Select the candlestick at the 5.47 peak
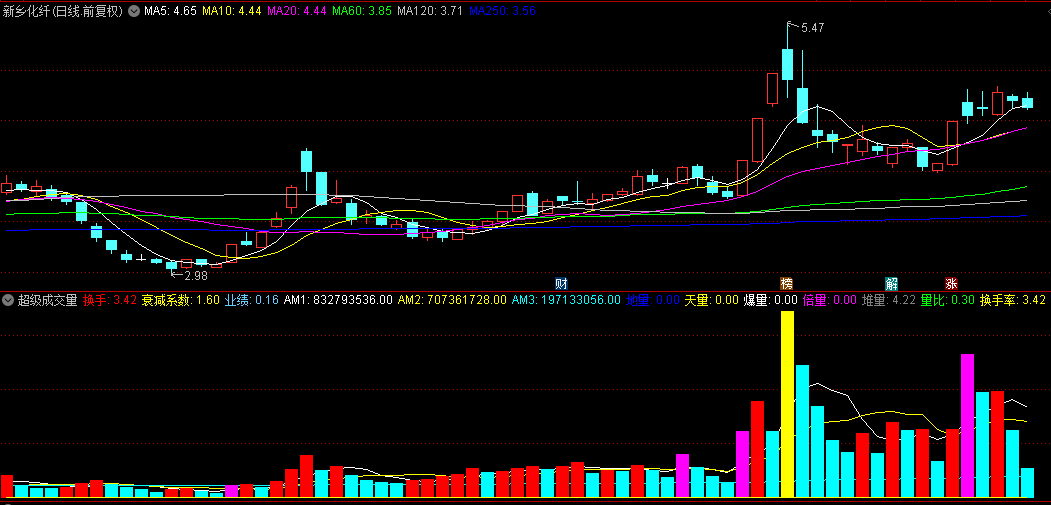The image size is (1051, 505). click(x=788, y=64)
